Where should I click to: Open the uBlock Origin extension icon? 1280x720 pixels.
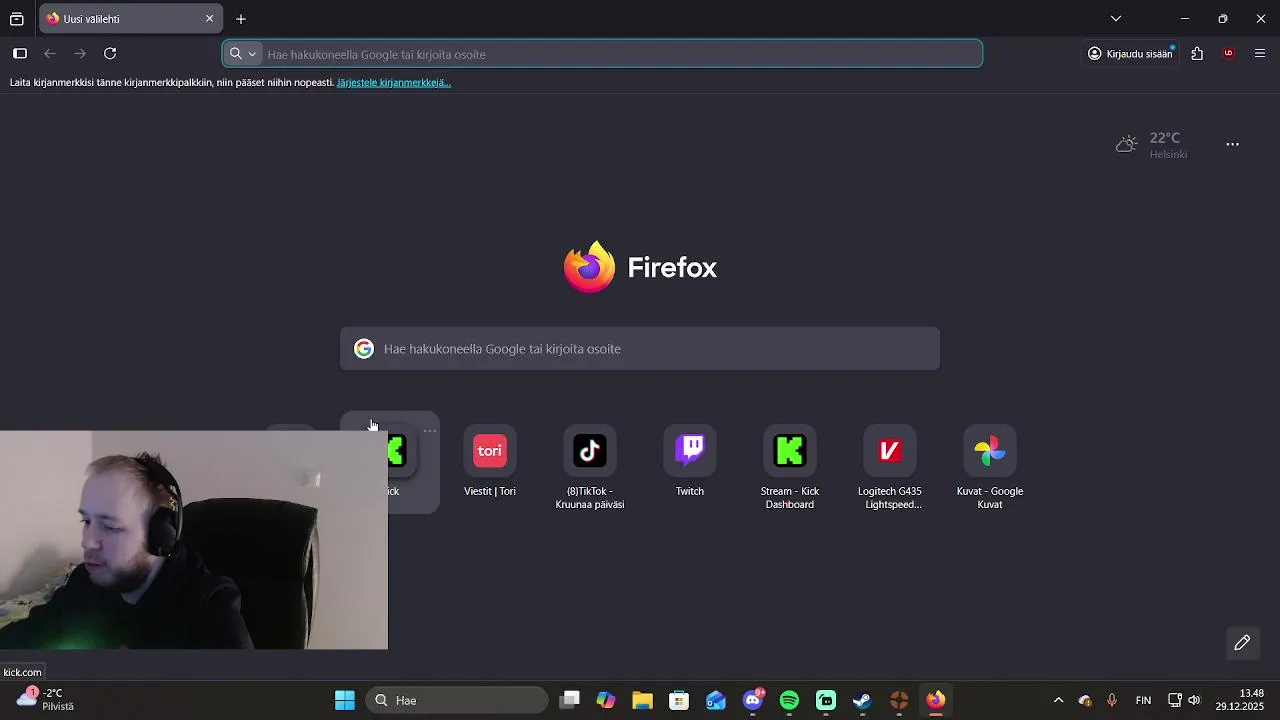pos(1229,54)
